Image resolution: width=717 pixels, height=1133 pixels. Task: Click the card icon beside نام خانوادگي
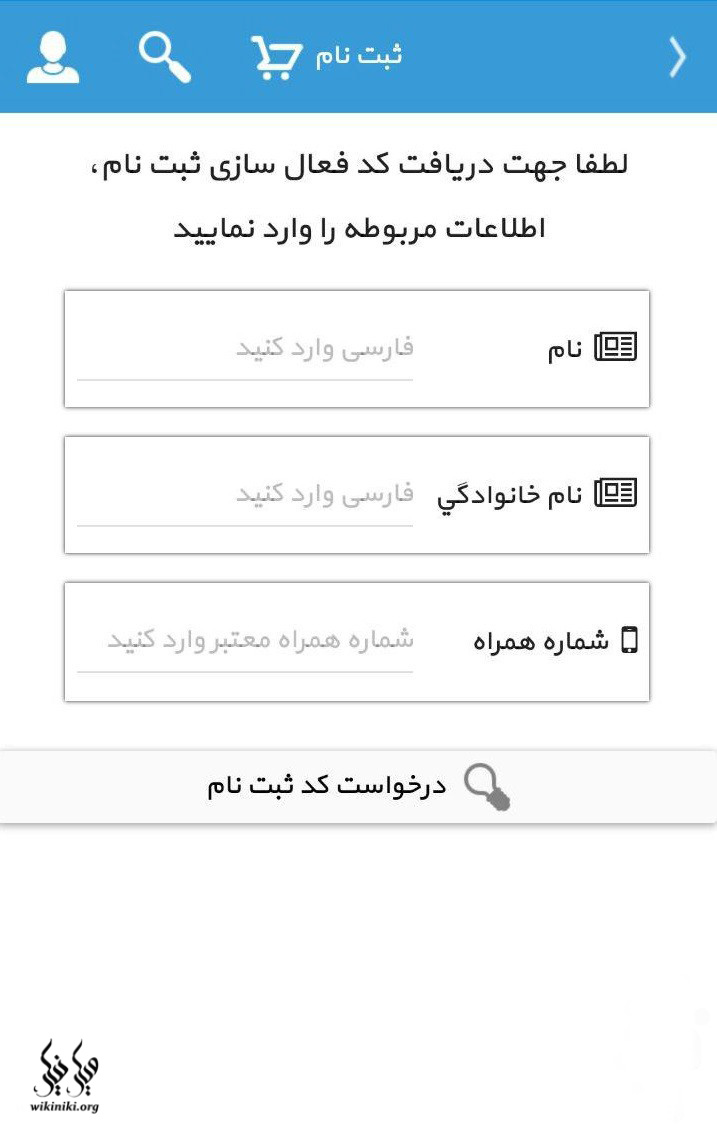pyautogui.click(x=616, y=493)
